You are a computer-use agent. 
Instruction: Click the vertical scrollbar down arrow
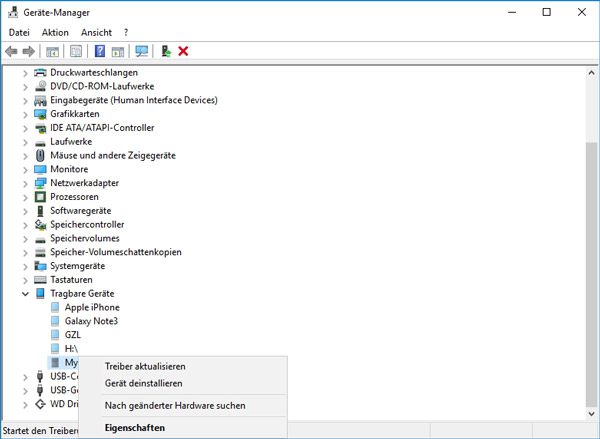591,413
